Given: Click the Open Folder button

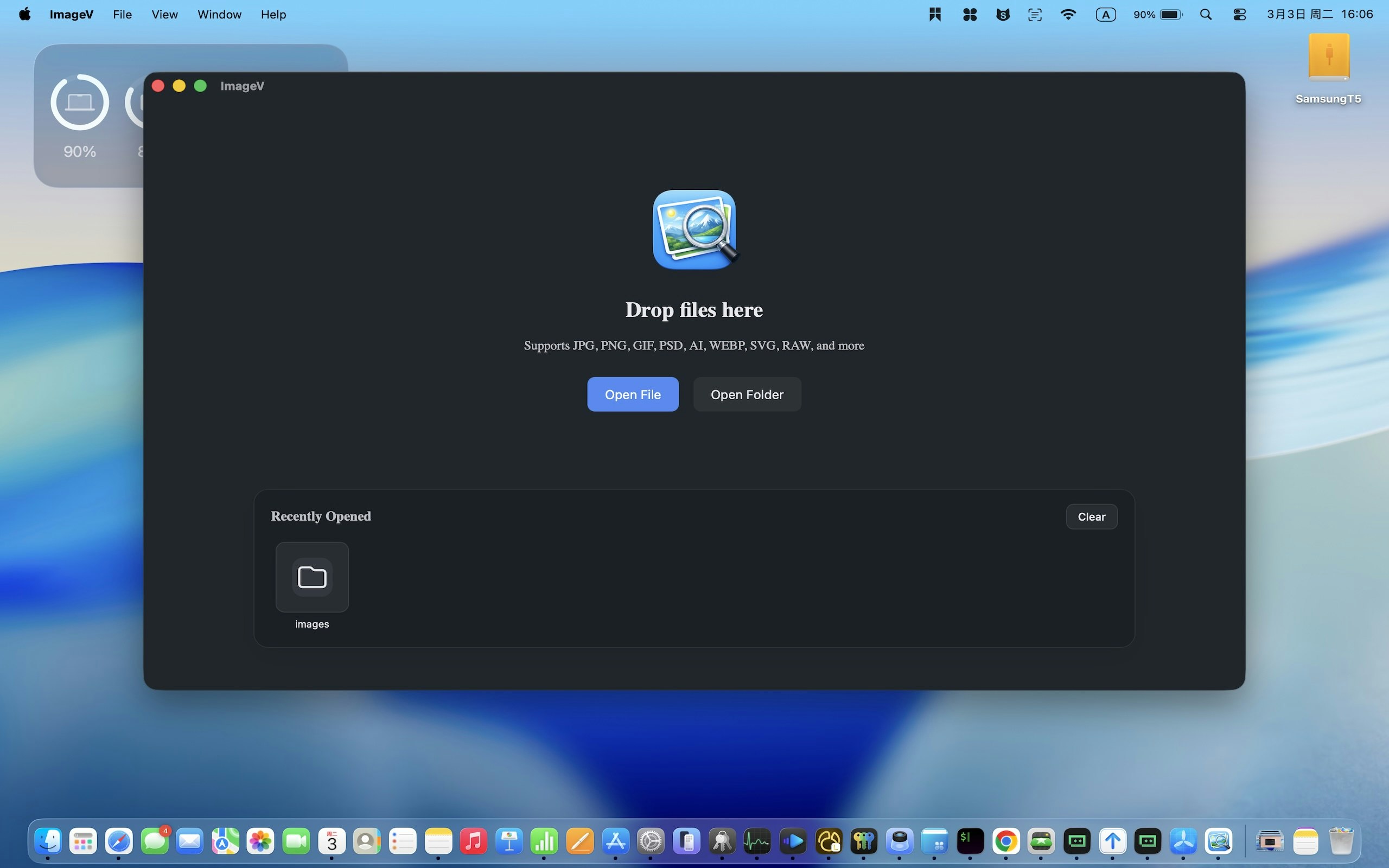Looking at the screenshot, I should point(747,394).
